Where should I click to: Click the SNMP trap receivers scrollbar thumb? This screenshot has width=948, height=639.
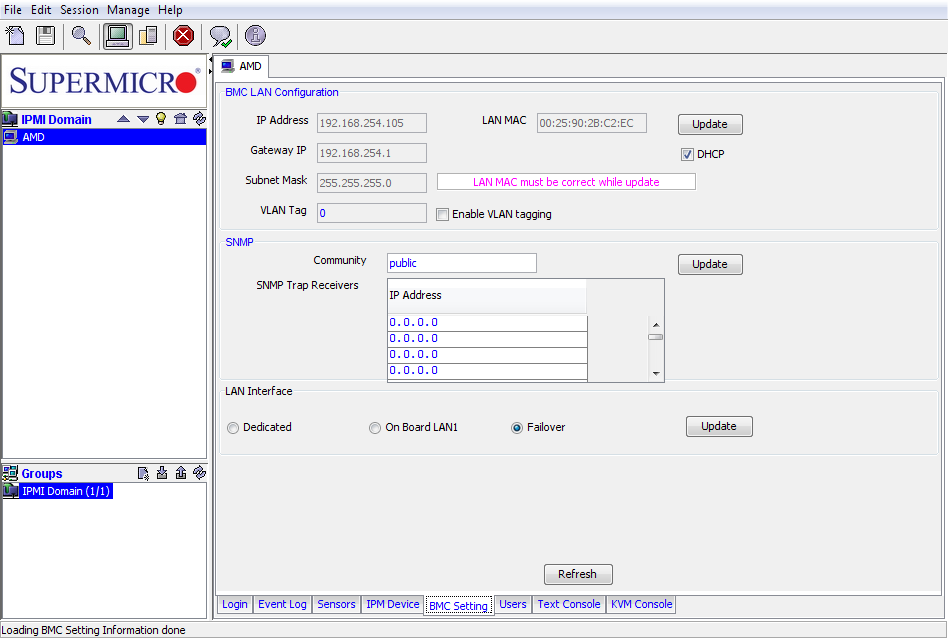[656, 337]
